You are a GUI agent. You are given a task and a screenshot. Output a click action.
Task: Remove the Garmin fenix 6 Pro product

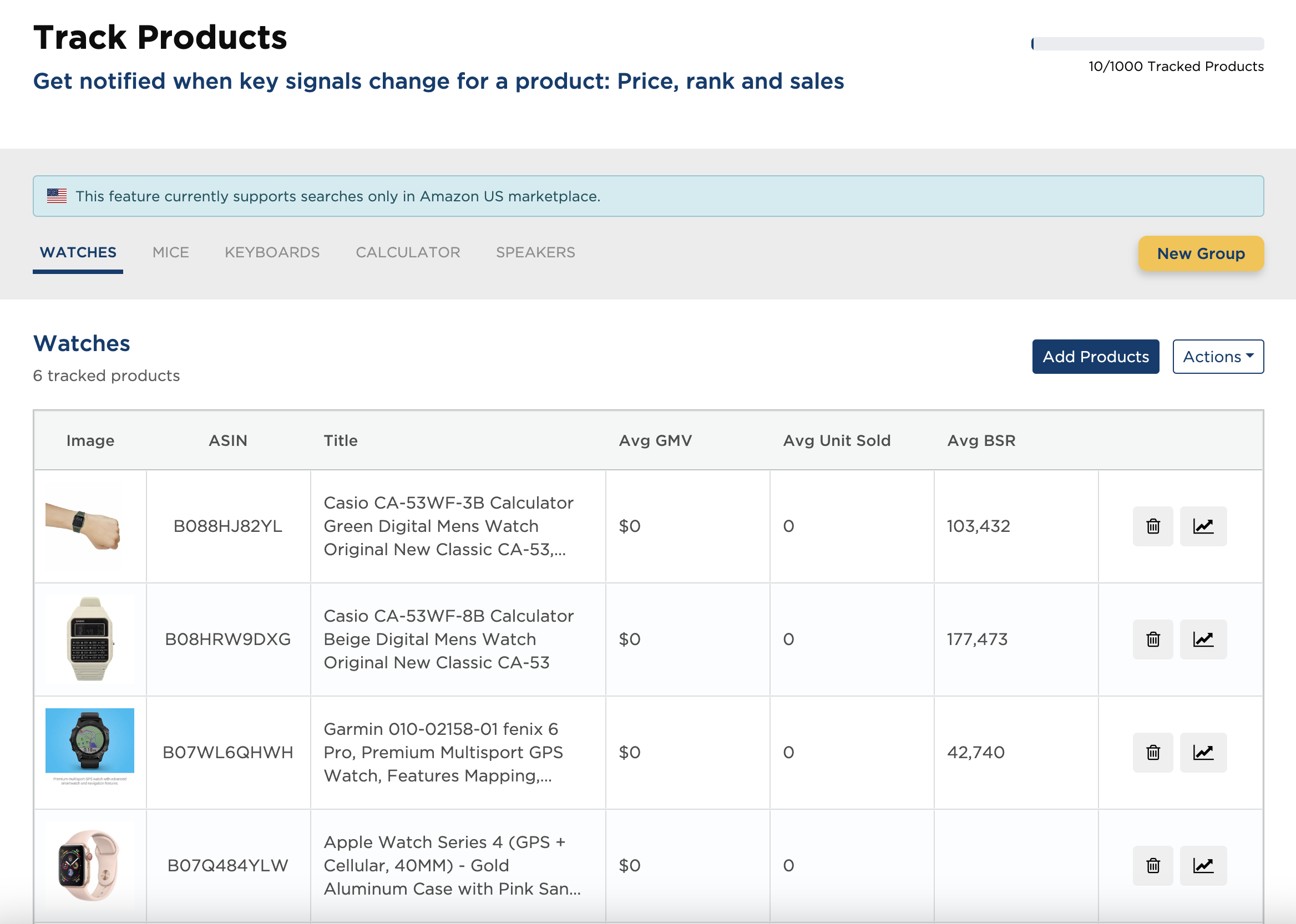pos(1152,752)
